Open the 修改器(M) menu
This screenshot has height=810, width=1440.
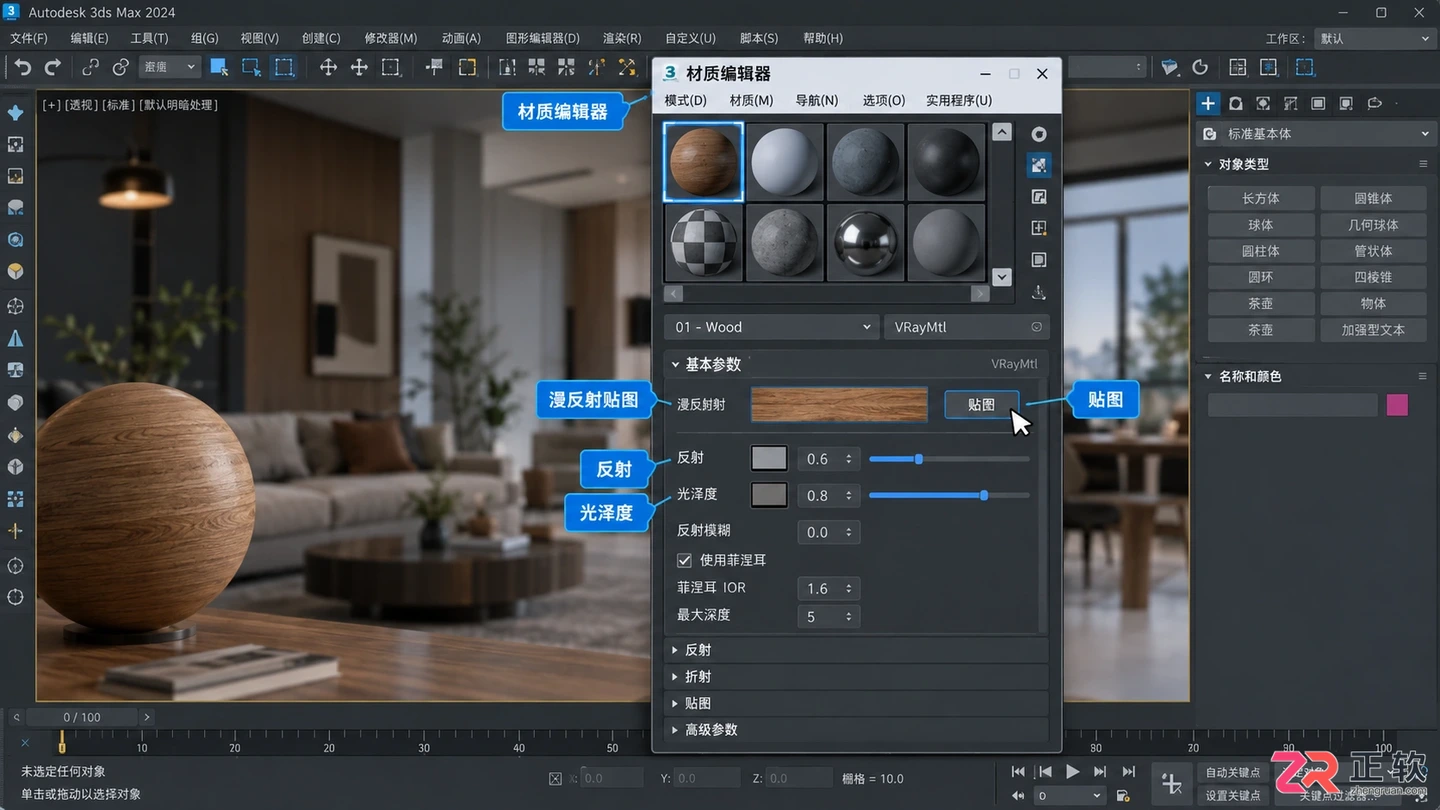[x=390, y=38]
